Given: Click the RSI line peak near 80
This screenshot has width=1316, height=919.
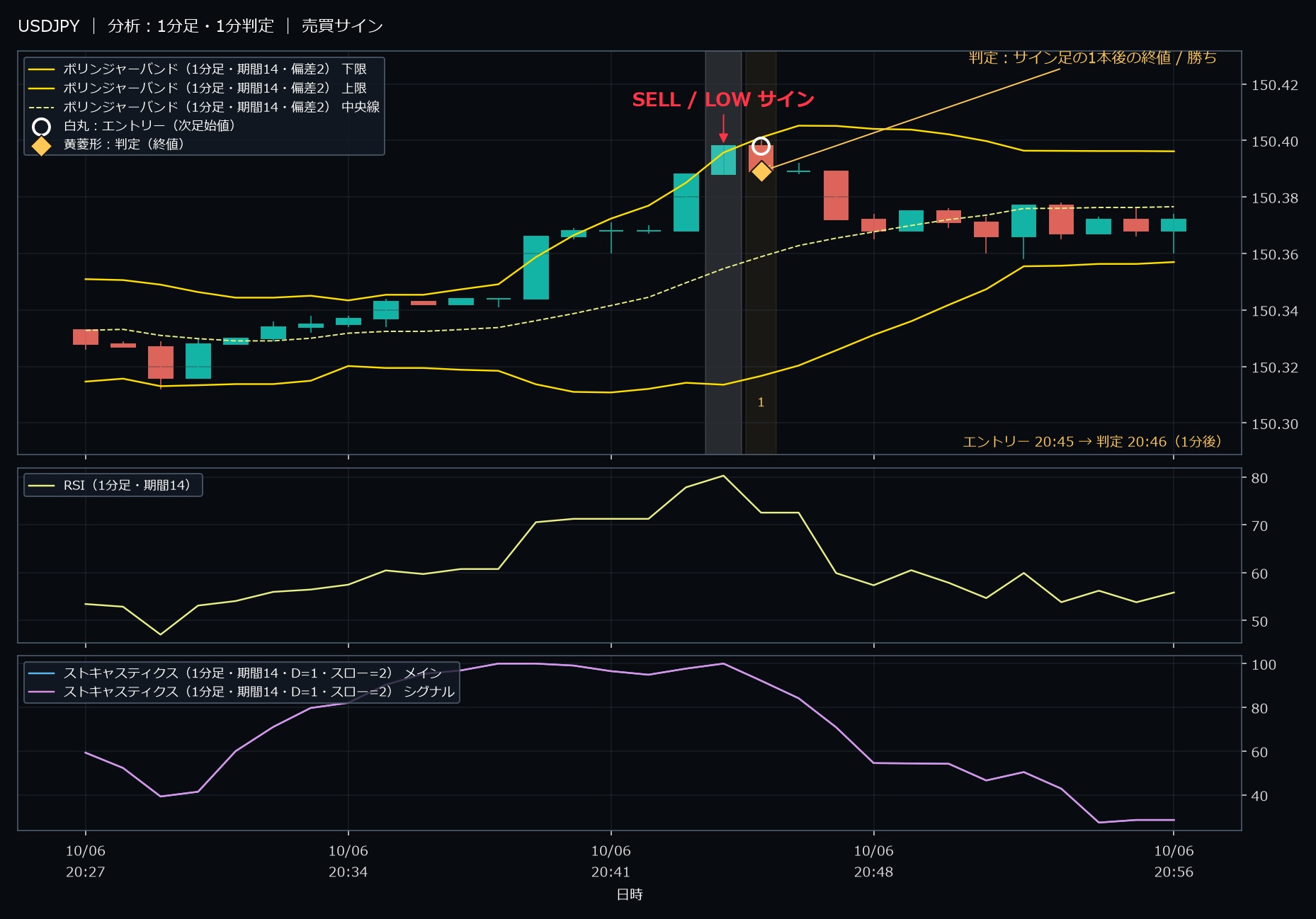Looking at the screenshot, I should click(x=723, y=476).
